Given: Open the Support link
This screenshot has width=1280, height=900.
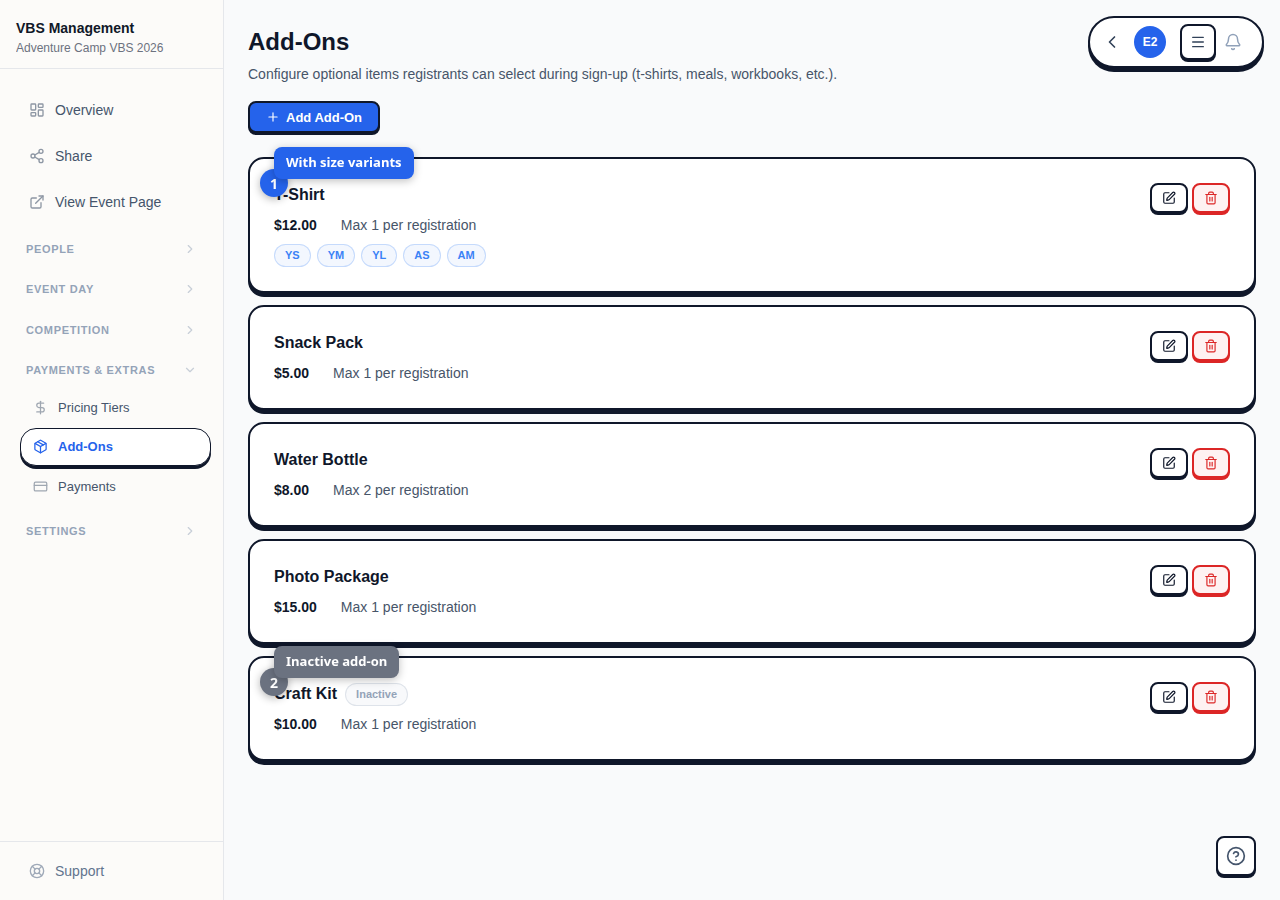Looking at the screenshot, I should pos(79,871).
